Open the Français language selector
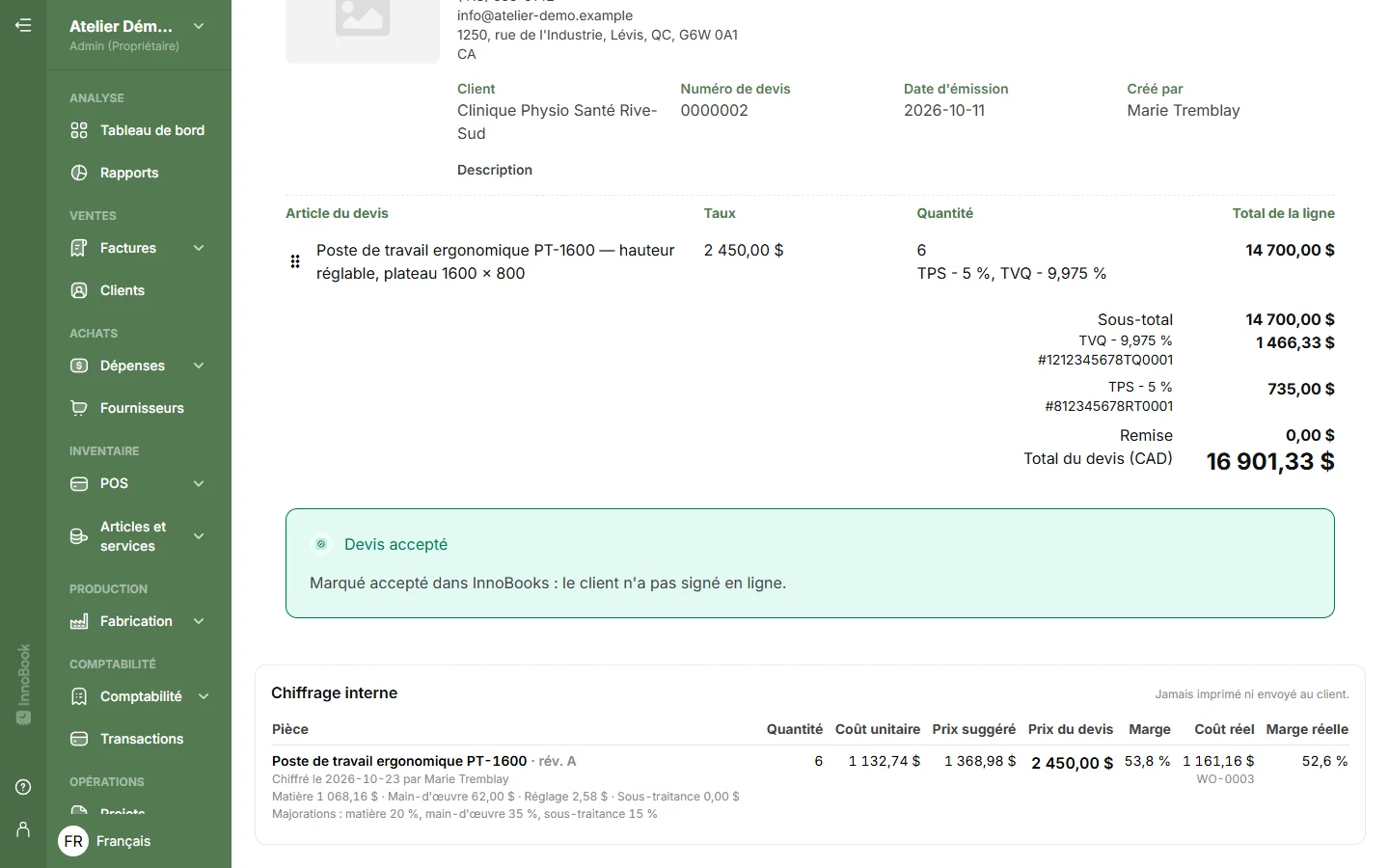1389x868 pixels. tap(106, 841)
